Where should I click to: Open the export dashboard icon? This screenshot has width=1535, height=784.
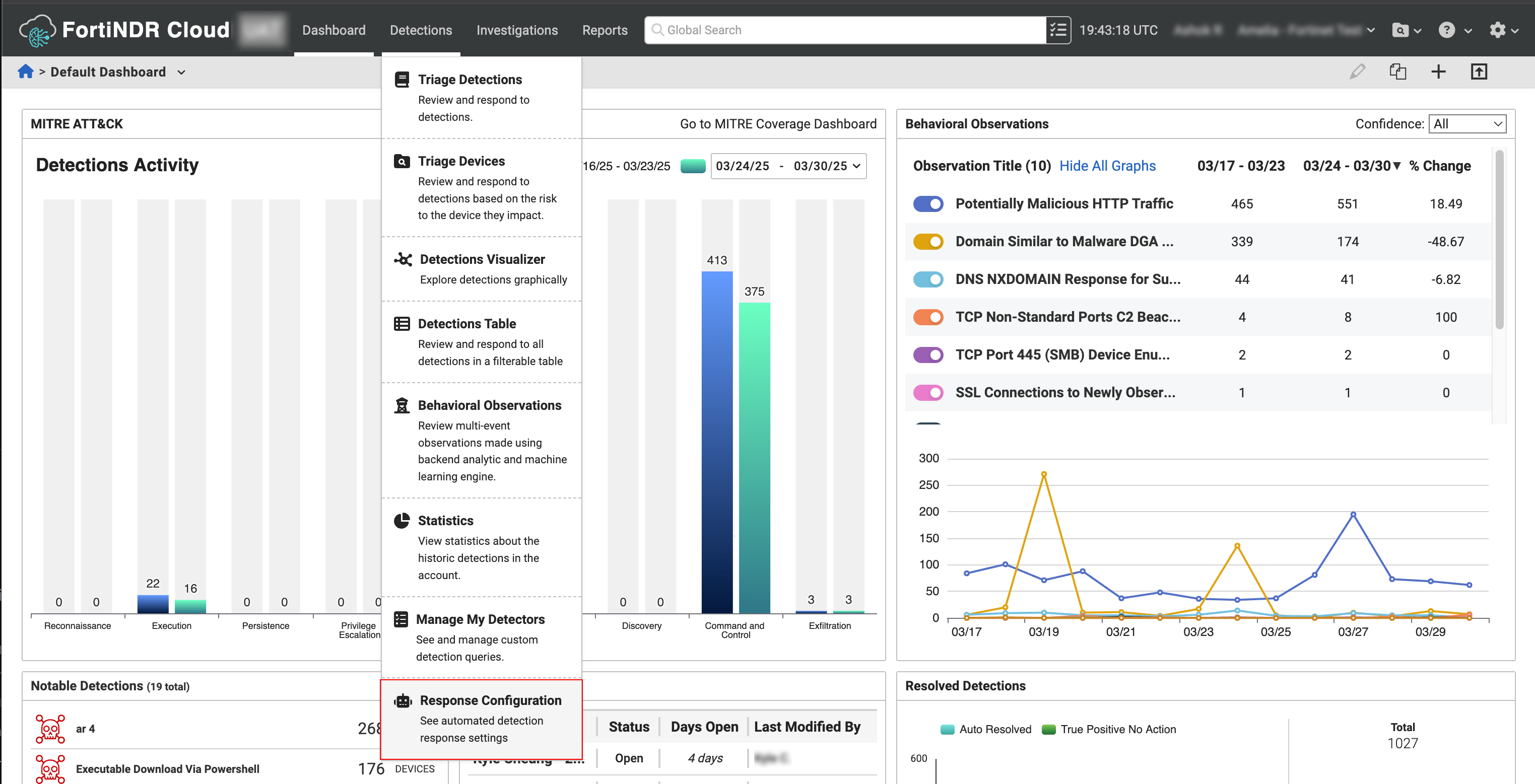pos(1479,72)
